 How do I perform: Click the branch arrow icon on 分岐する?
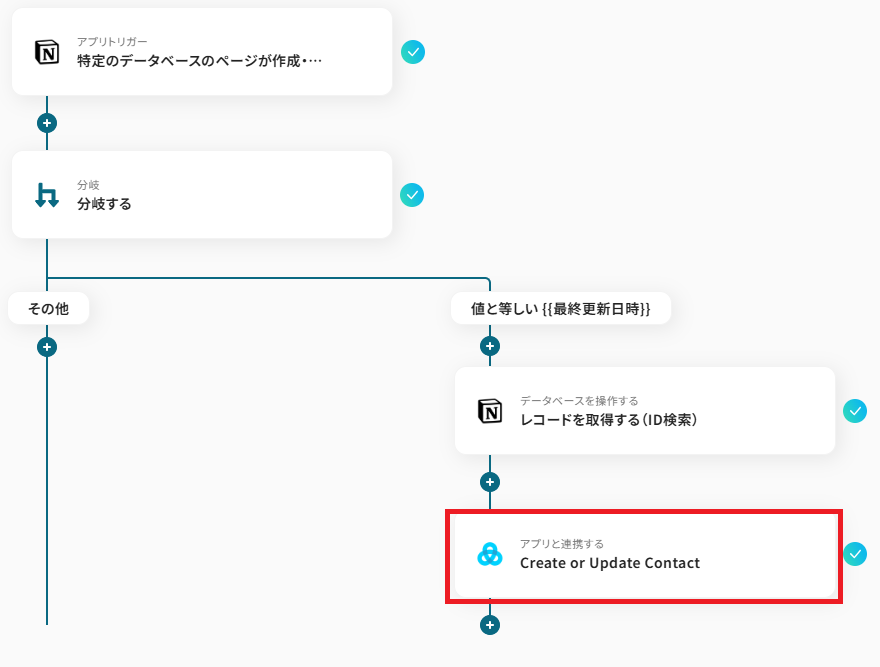(47, 195)
